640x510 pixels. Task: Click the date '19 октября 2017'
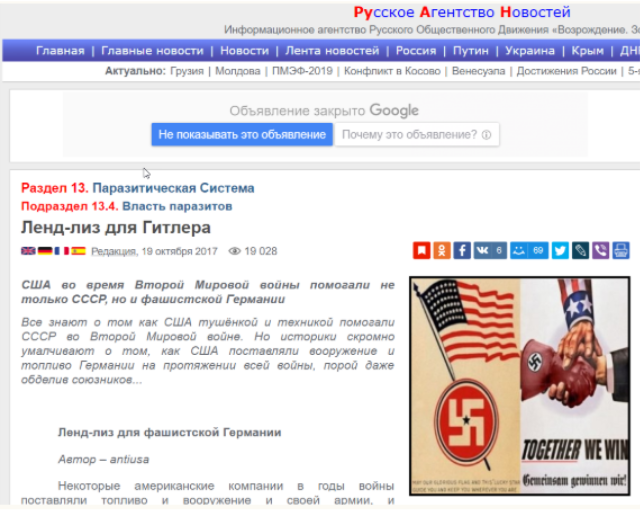pyautogui.click(x=180, y=251)
